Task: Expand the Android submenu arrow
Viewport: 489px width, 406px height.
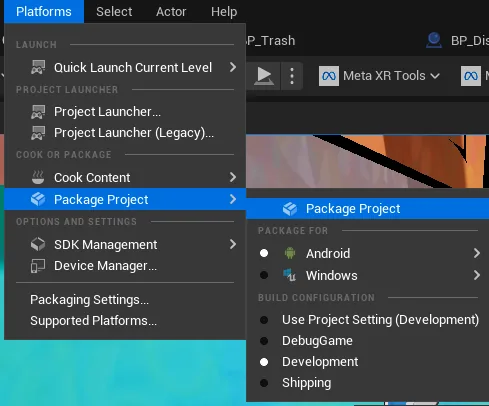Action: (x=477, y=253)
